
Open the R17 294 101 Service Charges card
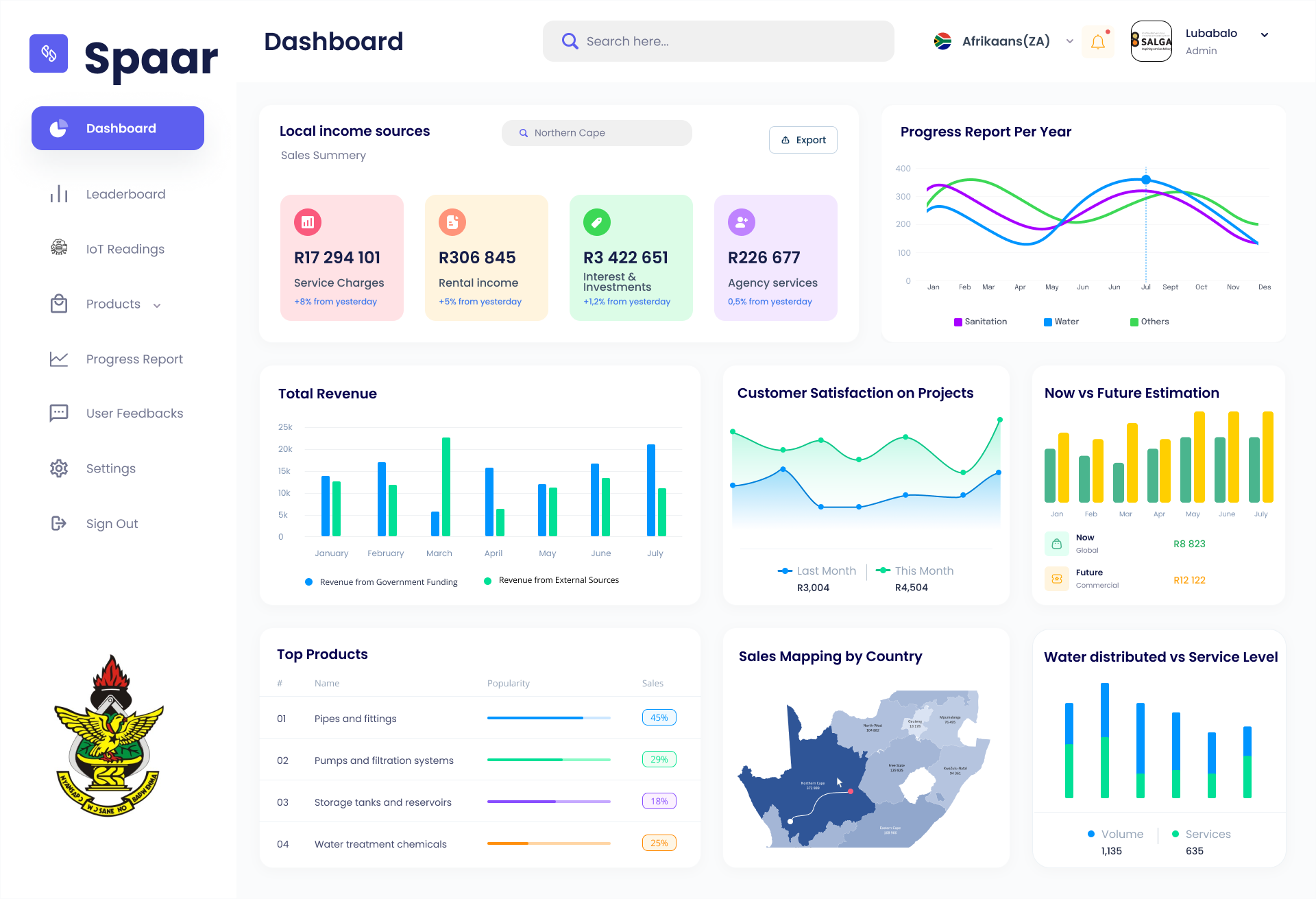342,258
